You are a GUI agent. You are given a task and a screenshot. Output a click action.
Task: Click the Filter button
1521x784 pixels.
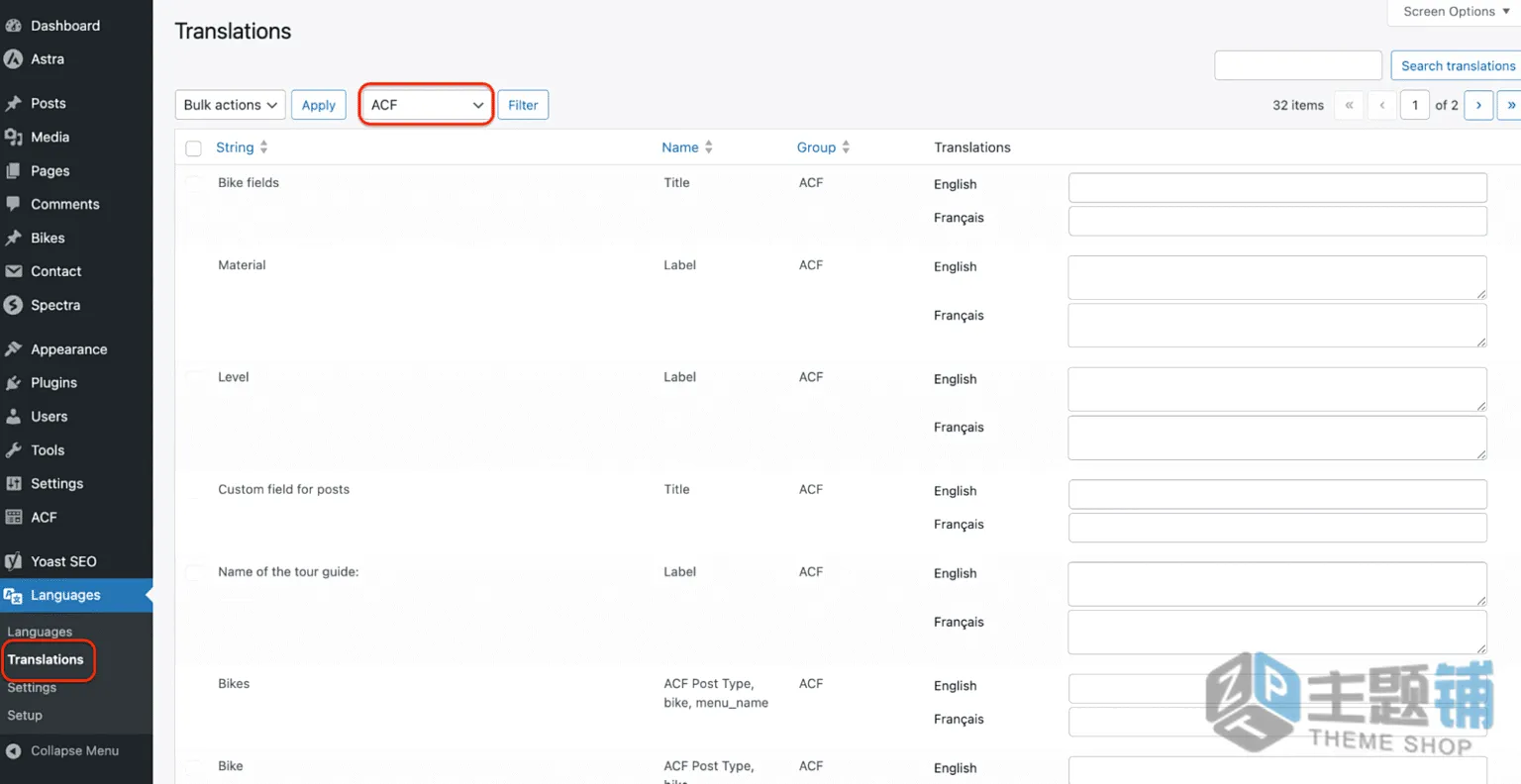[523, 105]
